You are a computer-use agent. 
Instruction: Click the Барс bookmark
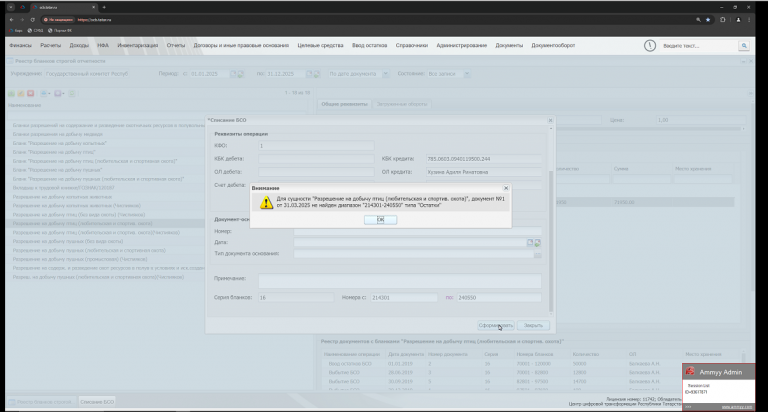(16, 30)
